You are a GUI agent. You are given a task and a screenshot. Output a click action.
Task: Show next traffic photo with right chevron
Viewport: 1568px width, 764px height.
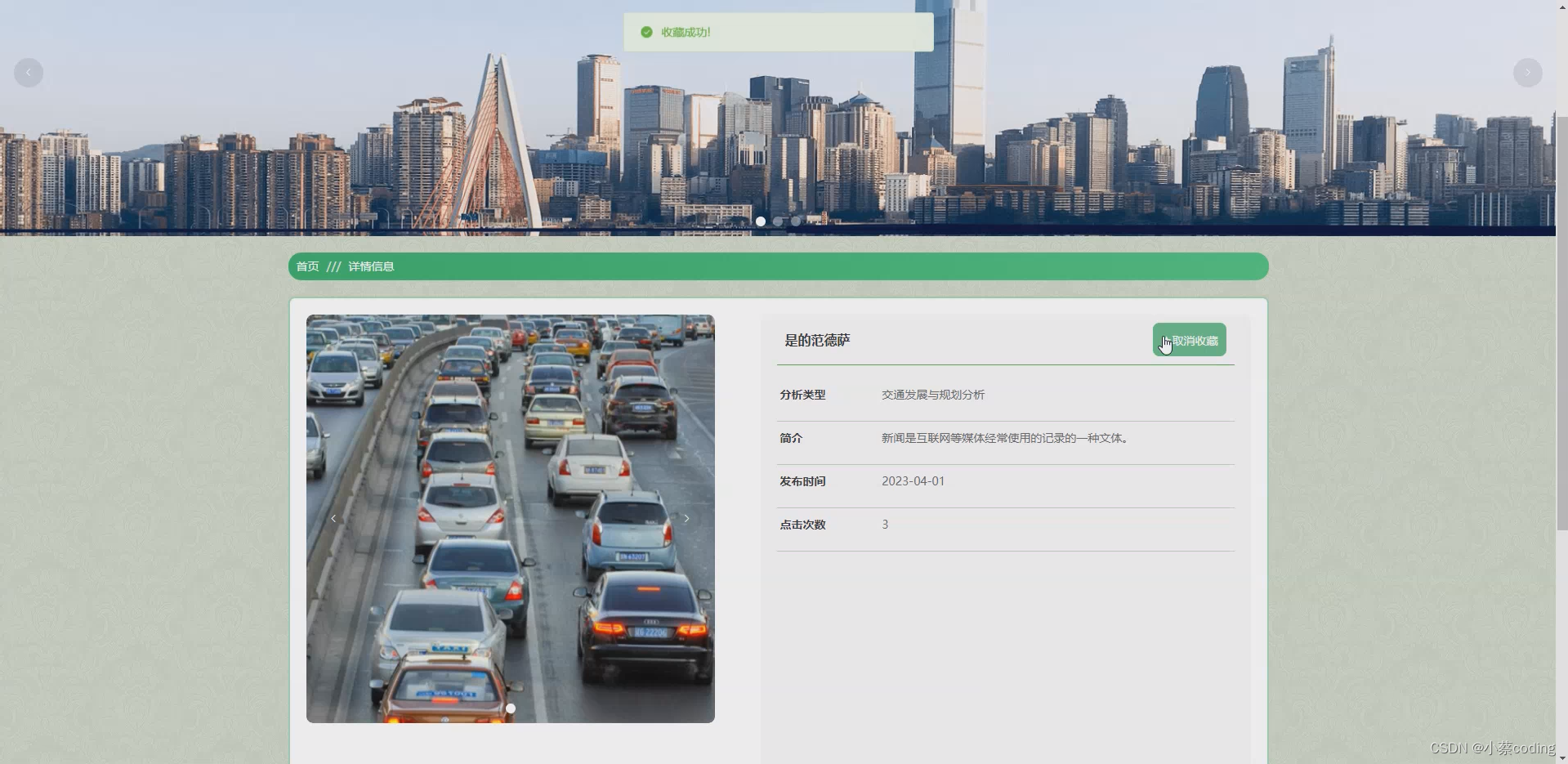[687, 518]
